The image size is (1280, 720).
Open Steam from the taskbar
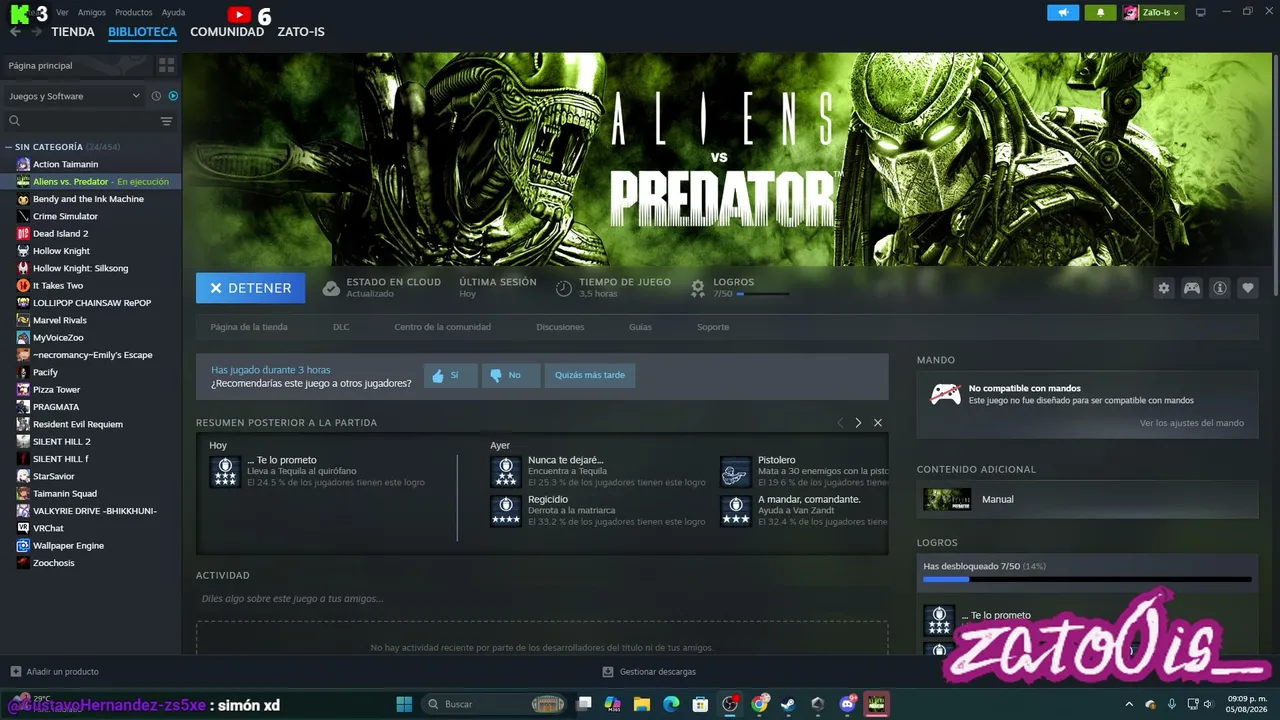(x=788, y=704)
